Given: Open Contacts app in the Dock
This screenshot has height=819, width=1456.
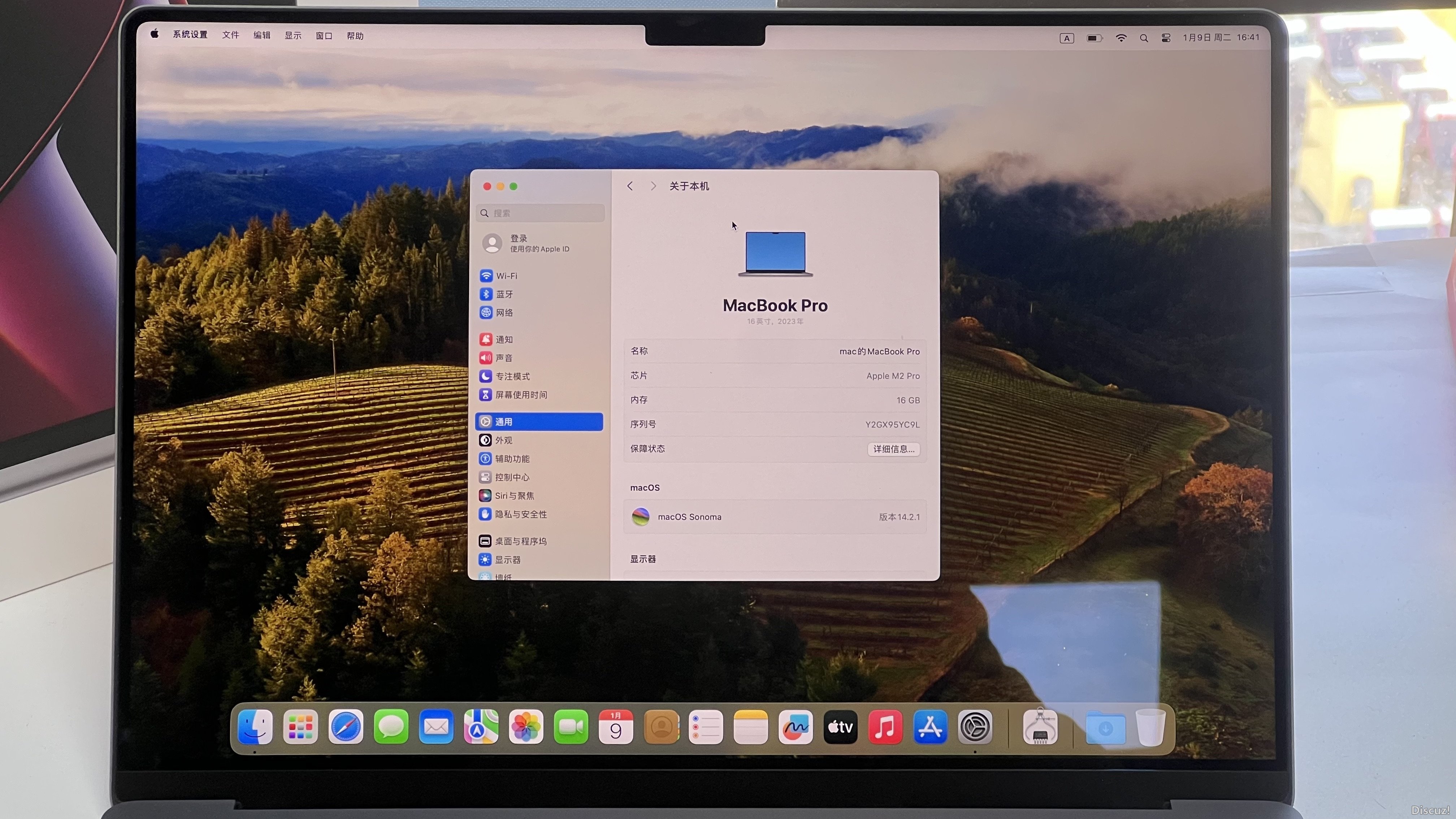Looking at the screenshot, I should click(x=661, y=727).
